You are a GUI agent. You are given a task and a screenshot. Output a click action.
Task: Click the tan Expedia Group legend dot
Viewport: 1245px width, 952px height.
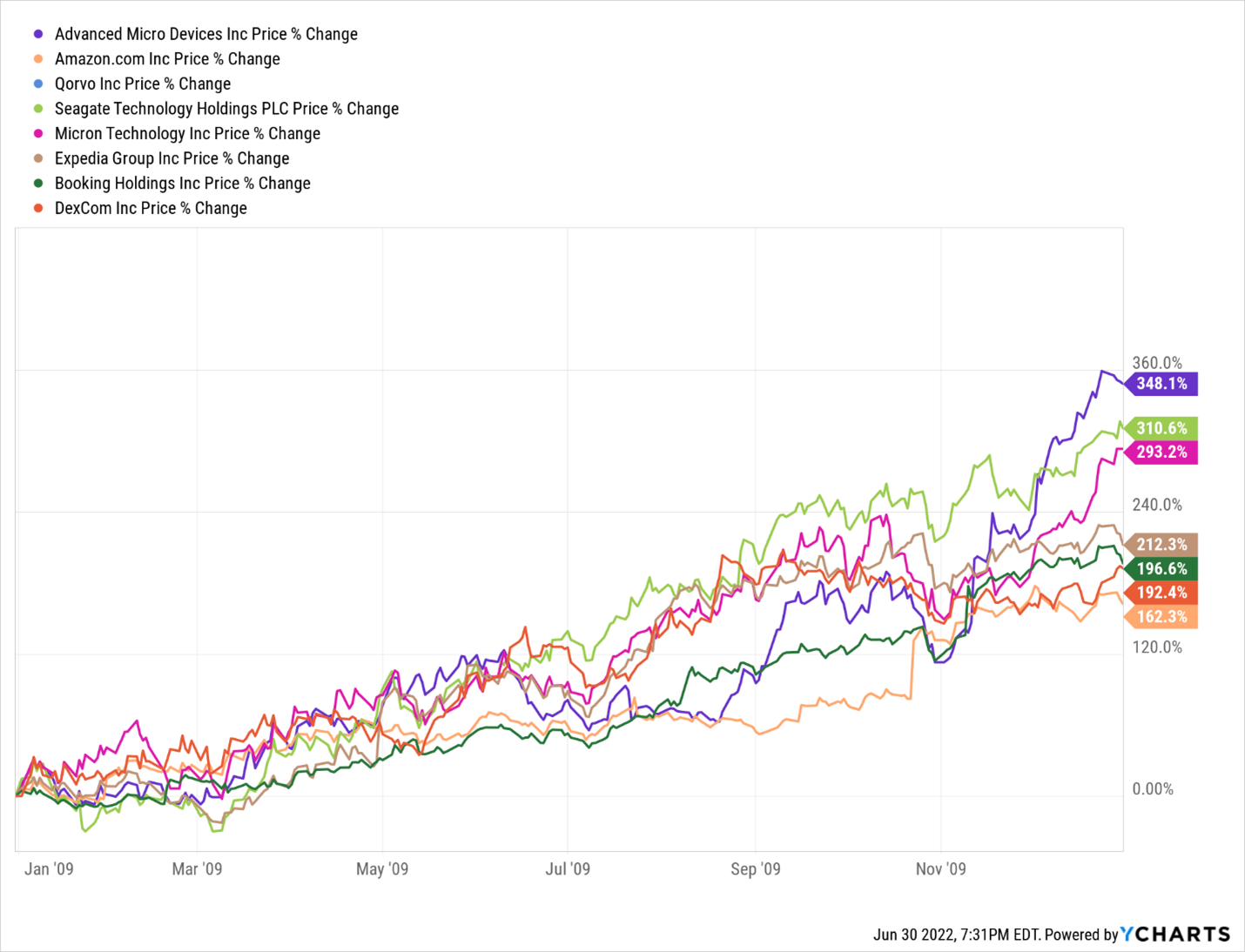coord(38,158)
